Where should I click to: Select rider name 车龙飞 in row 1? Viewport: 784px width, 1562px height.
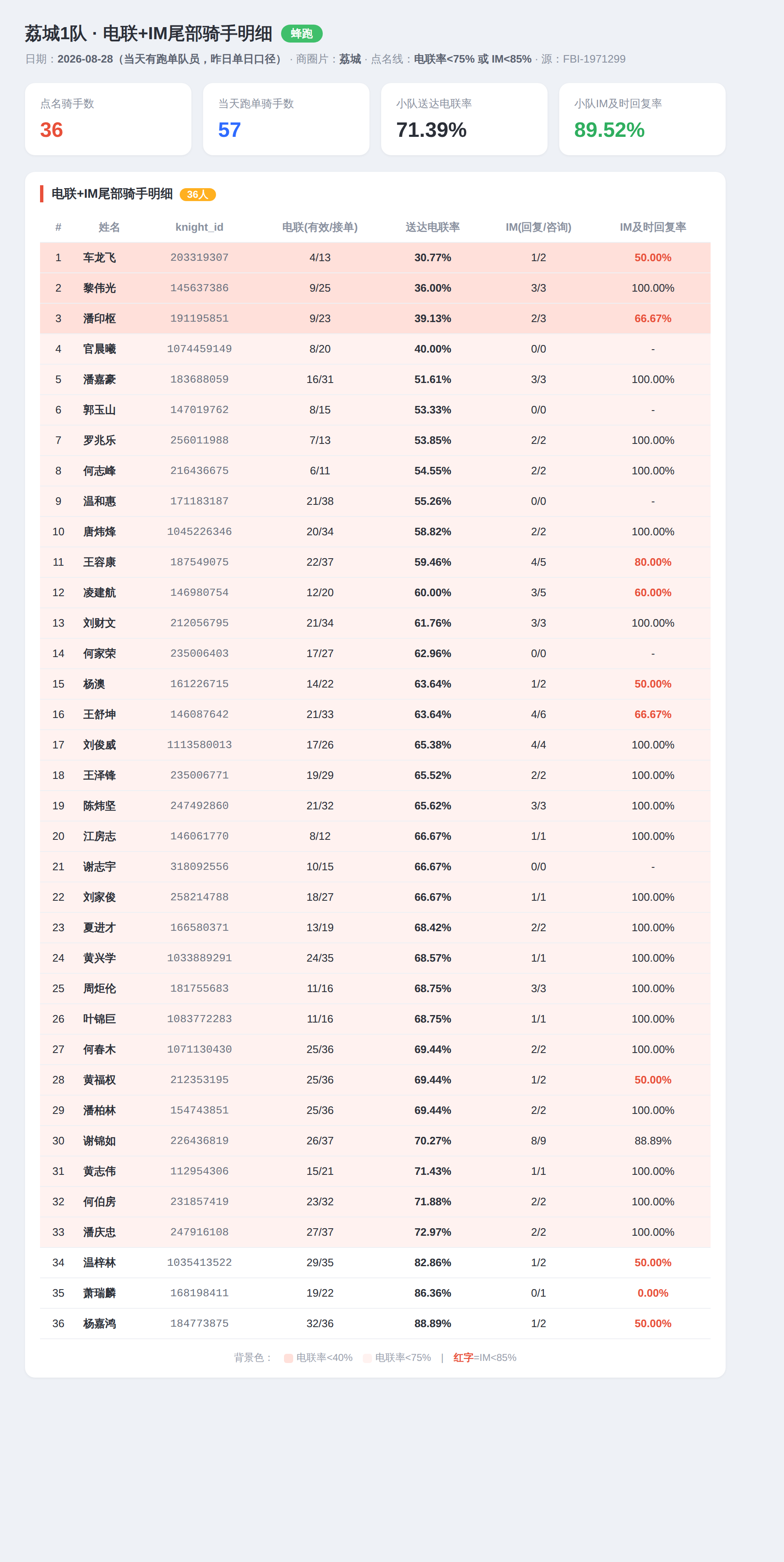pyautogui.click(x=99, y=258)
